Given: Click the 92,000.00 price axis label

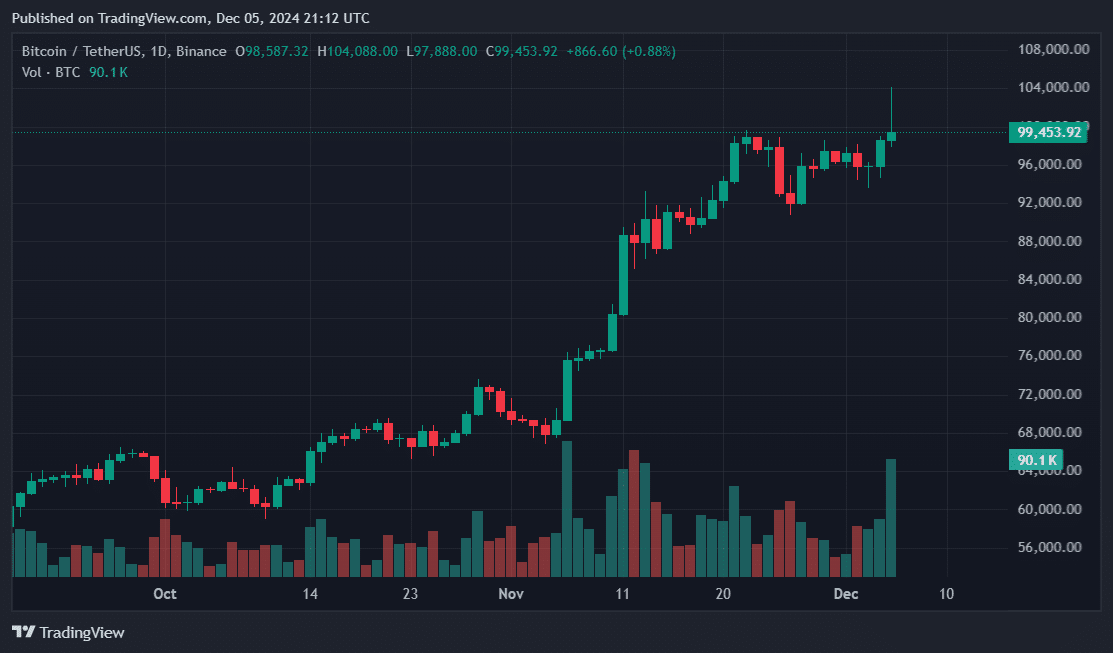Looking at the screenshot, I should (1050, 202).
